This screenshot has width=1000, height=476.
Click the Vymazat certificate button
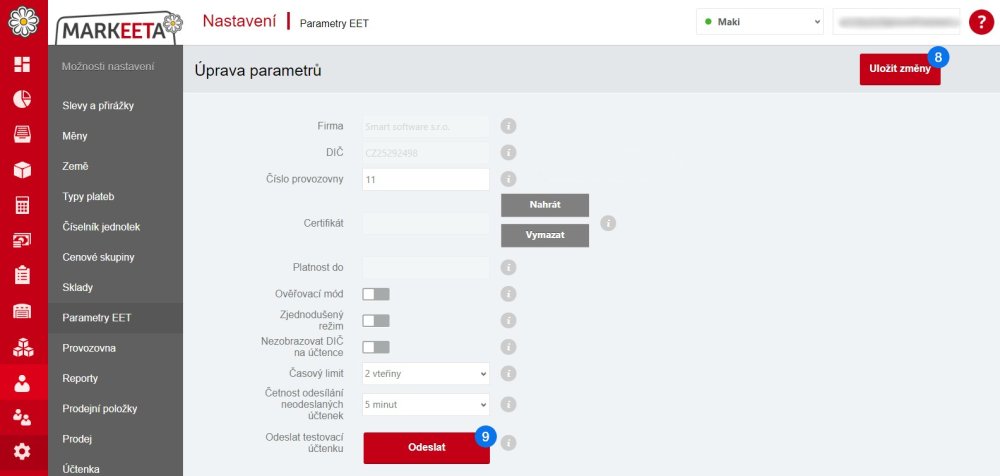pyautogui.click(x=545, y=235)
